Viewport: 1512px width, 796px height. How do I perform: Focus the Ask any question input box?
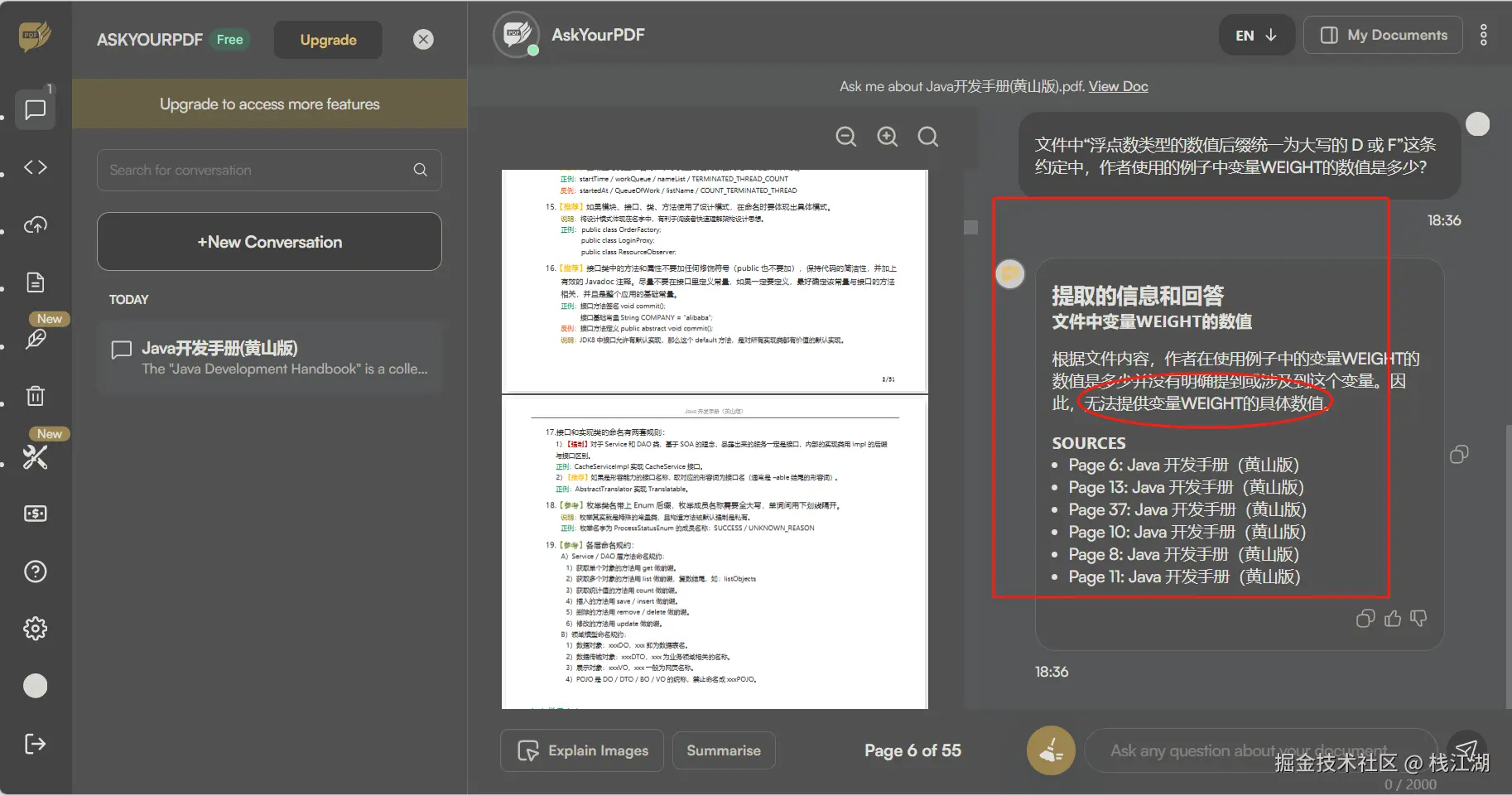[1261, 750]
